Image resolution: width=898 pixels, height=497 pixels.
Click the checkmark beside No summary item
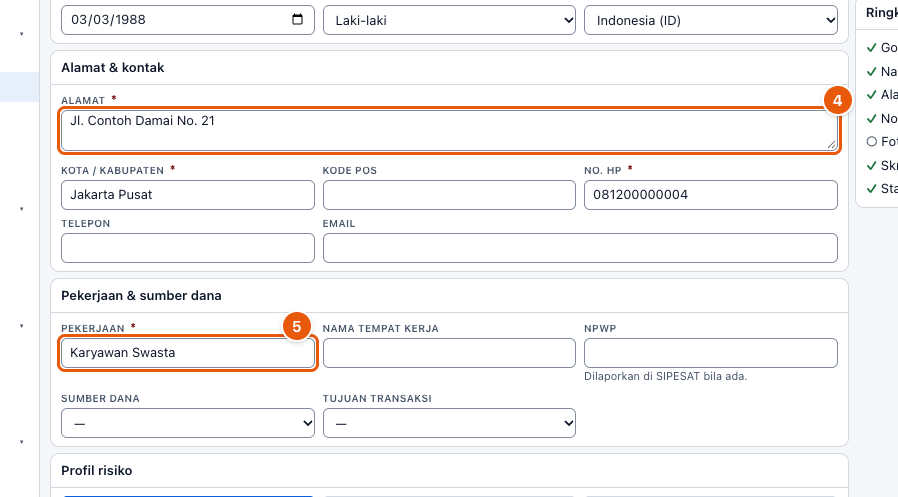(872, 119)
